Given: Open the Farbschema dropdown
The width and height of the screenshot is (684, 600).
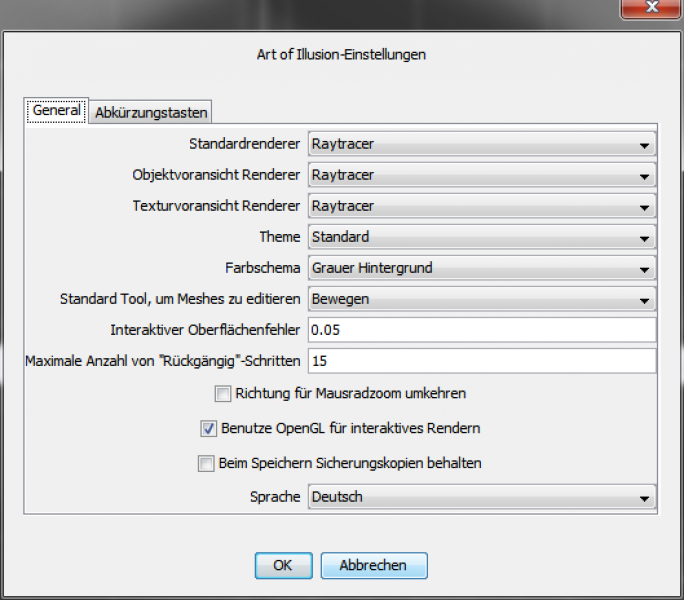Looking at the screenshot, I should tap(482, 267).
